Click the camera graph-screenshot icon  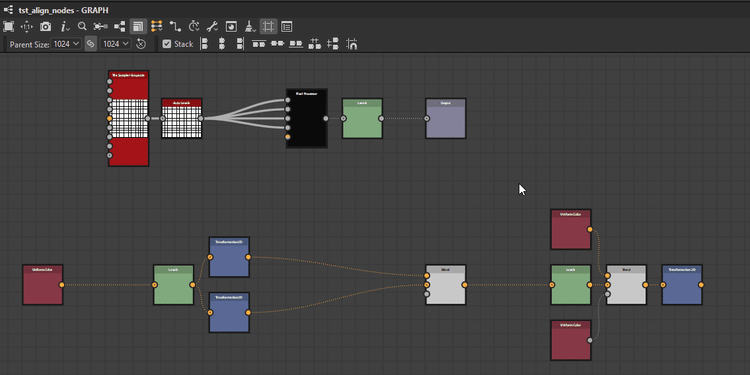45,26
